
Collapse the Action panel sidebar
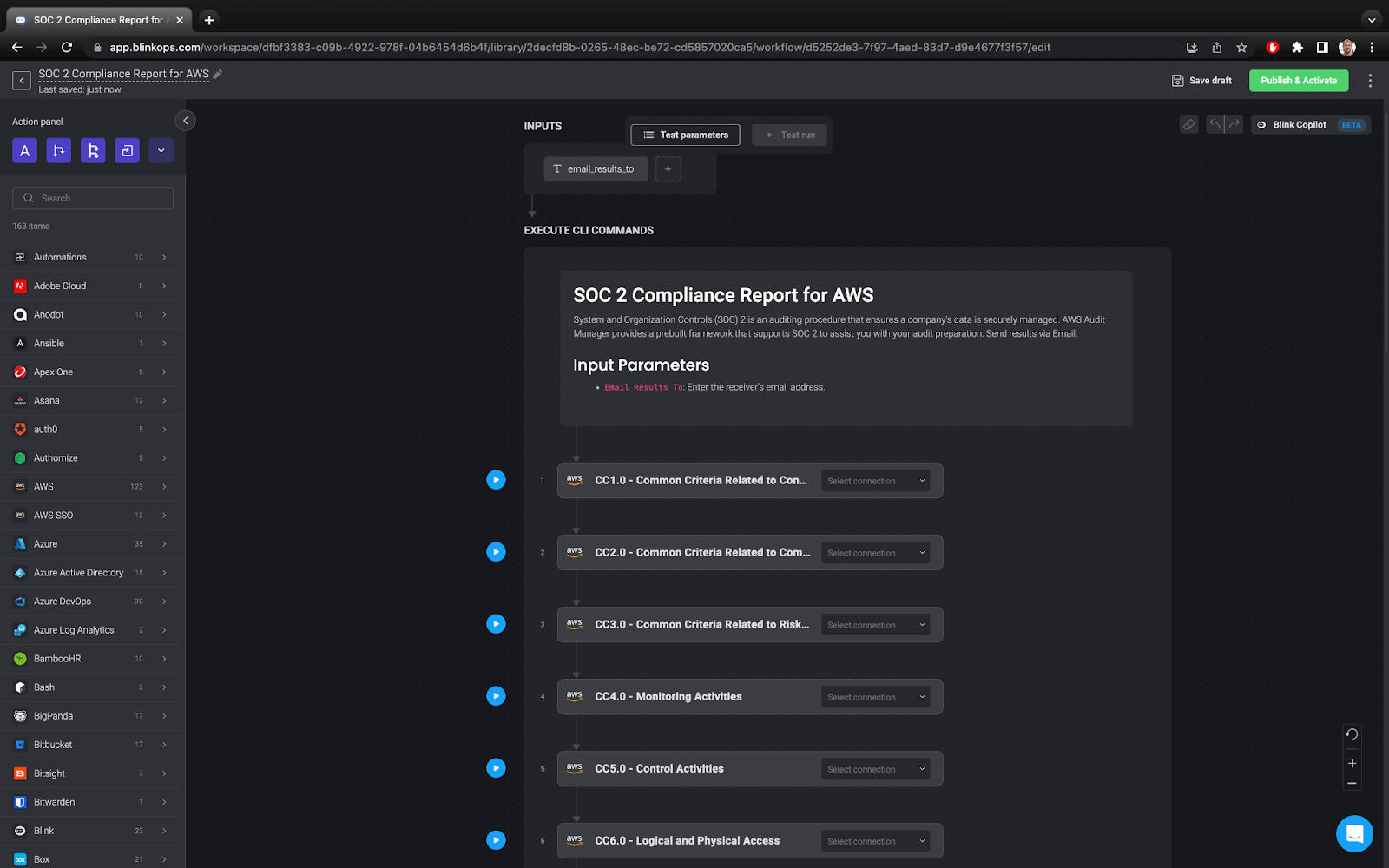pos(185,120)
